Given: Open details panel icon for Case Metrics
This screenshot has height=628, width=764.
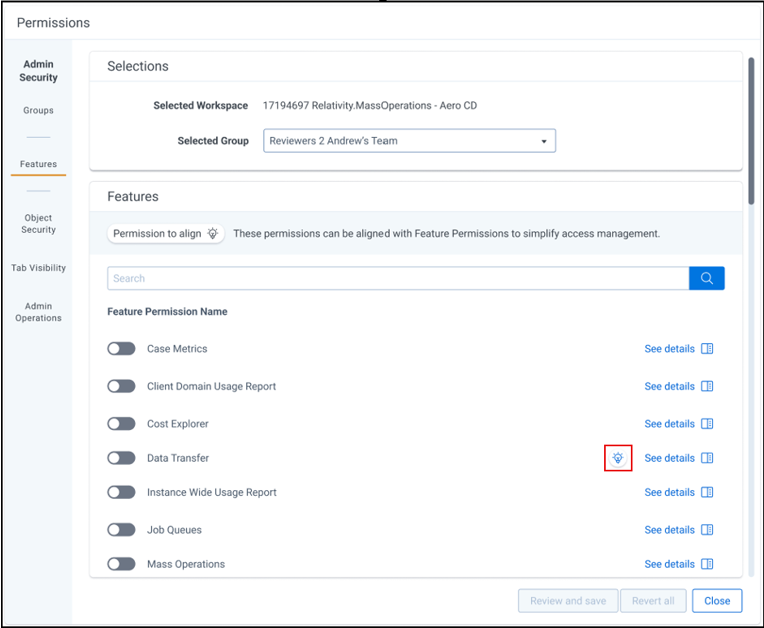Looking at the screenshot, I should tap(707, 349).
